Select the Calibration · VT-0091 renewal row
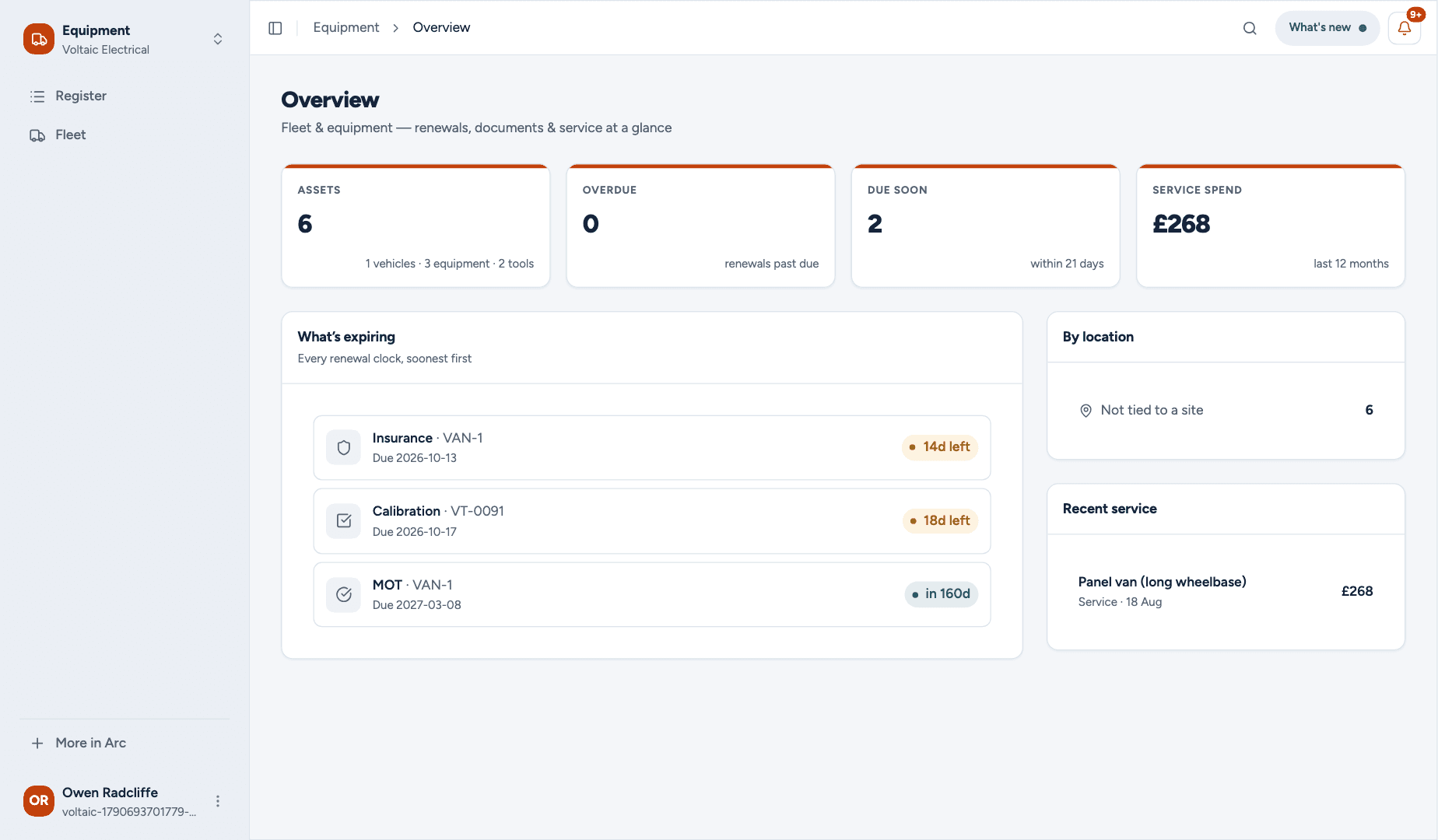1438x840 pixels. point(652,521)
